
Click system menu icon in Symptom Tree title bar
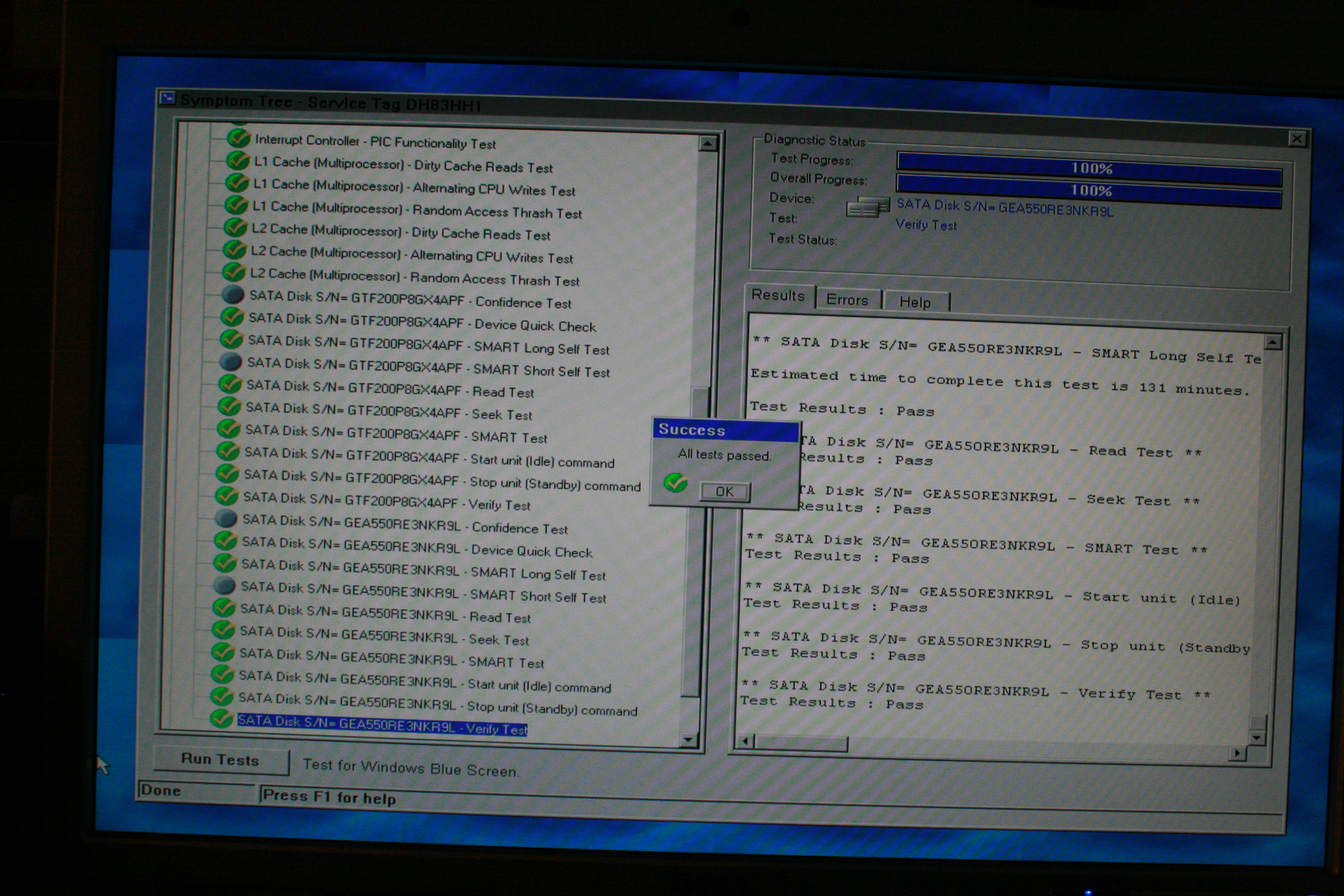pyautogui.click(x=168, y=98)
